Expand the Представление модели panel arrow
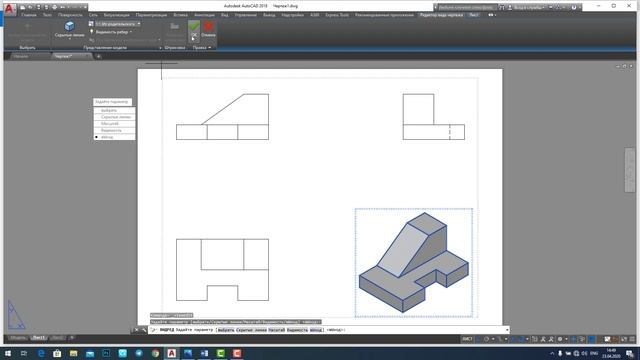Screen dimensions: 640x360 point(160,48)
